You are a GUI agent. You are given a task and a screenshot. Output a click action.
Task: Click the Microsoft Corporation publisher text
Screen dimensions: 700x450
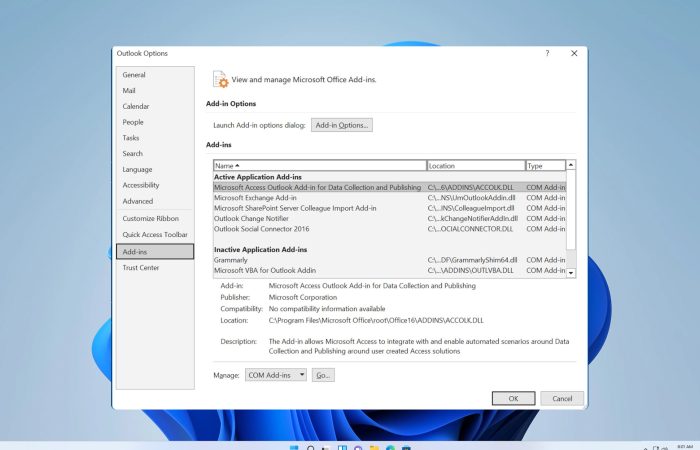point(303,297)
